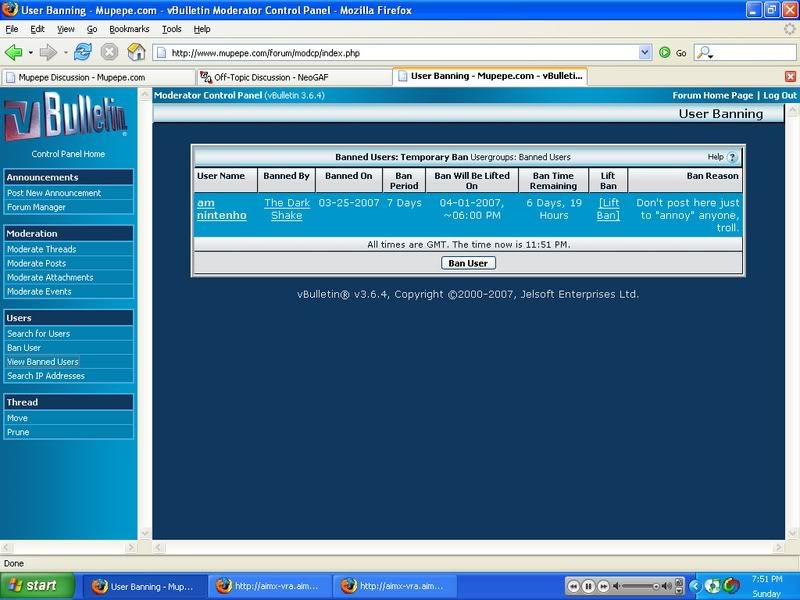Switch to Off-Topic Discussion NeoGAF tab
800x600 pixels.
point(294,77)
